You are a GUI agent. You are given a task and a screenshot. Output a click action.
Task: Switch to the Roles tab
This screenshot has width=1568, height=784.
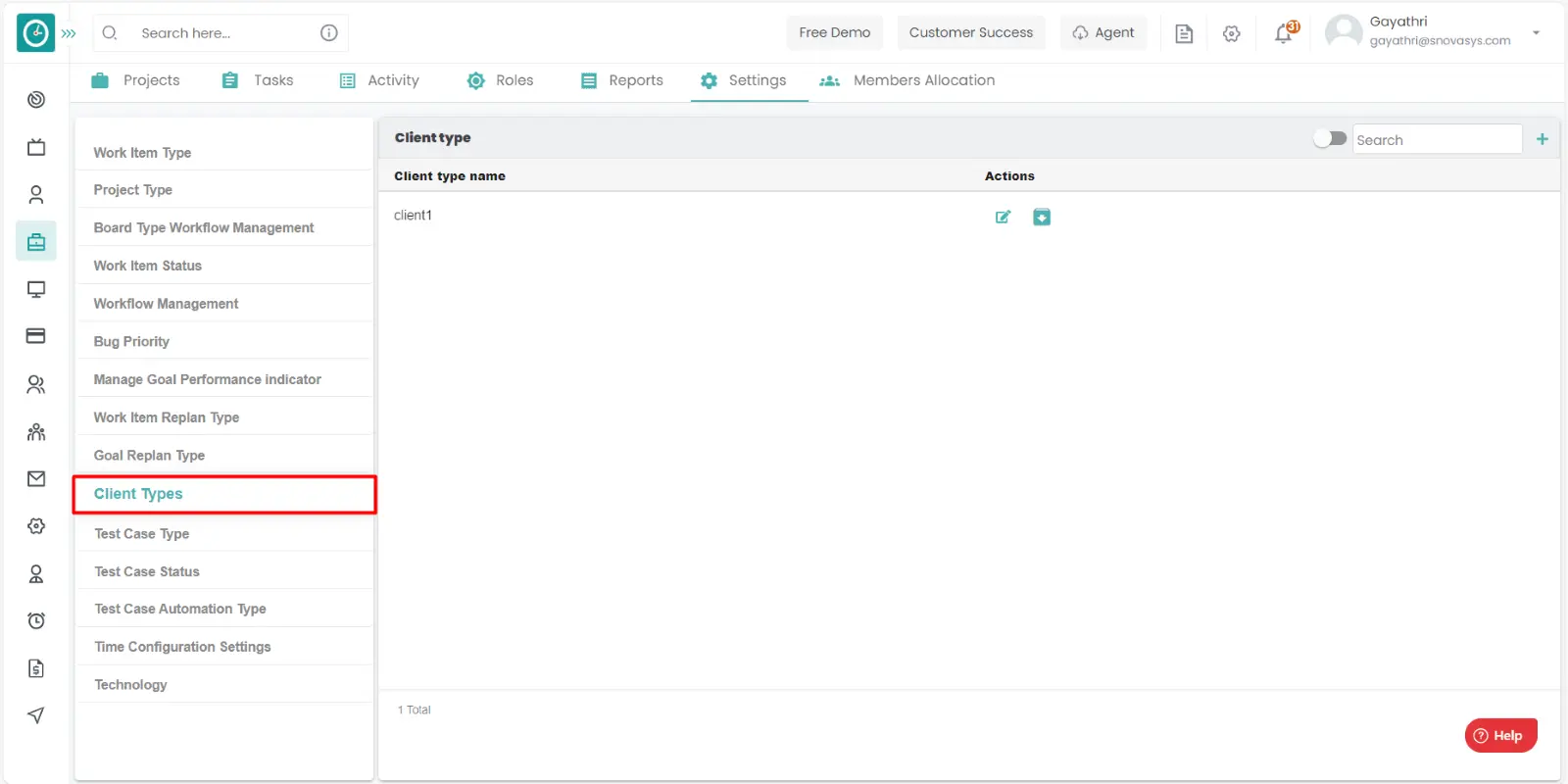coord(500,80)
